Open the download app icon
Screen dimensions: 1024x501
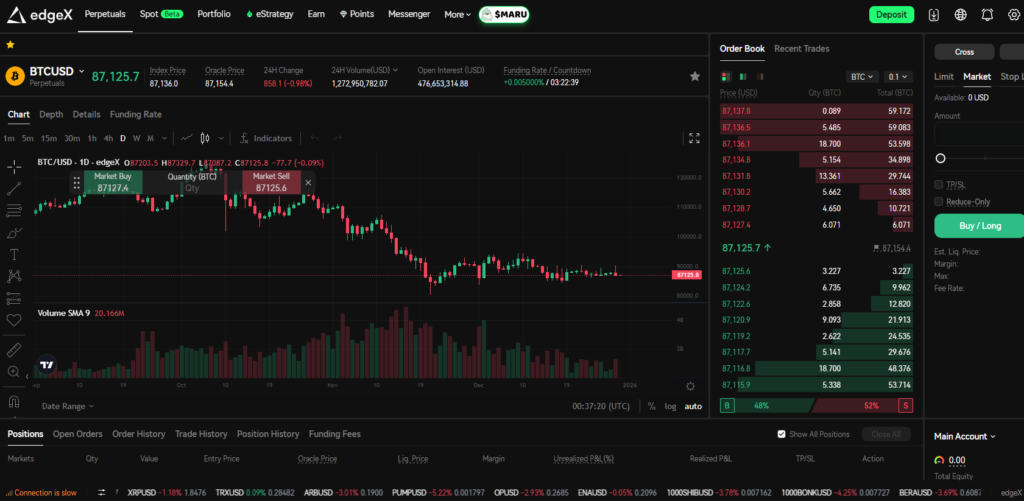pyautogui.click(x=934, y=14)
